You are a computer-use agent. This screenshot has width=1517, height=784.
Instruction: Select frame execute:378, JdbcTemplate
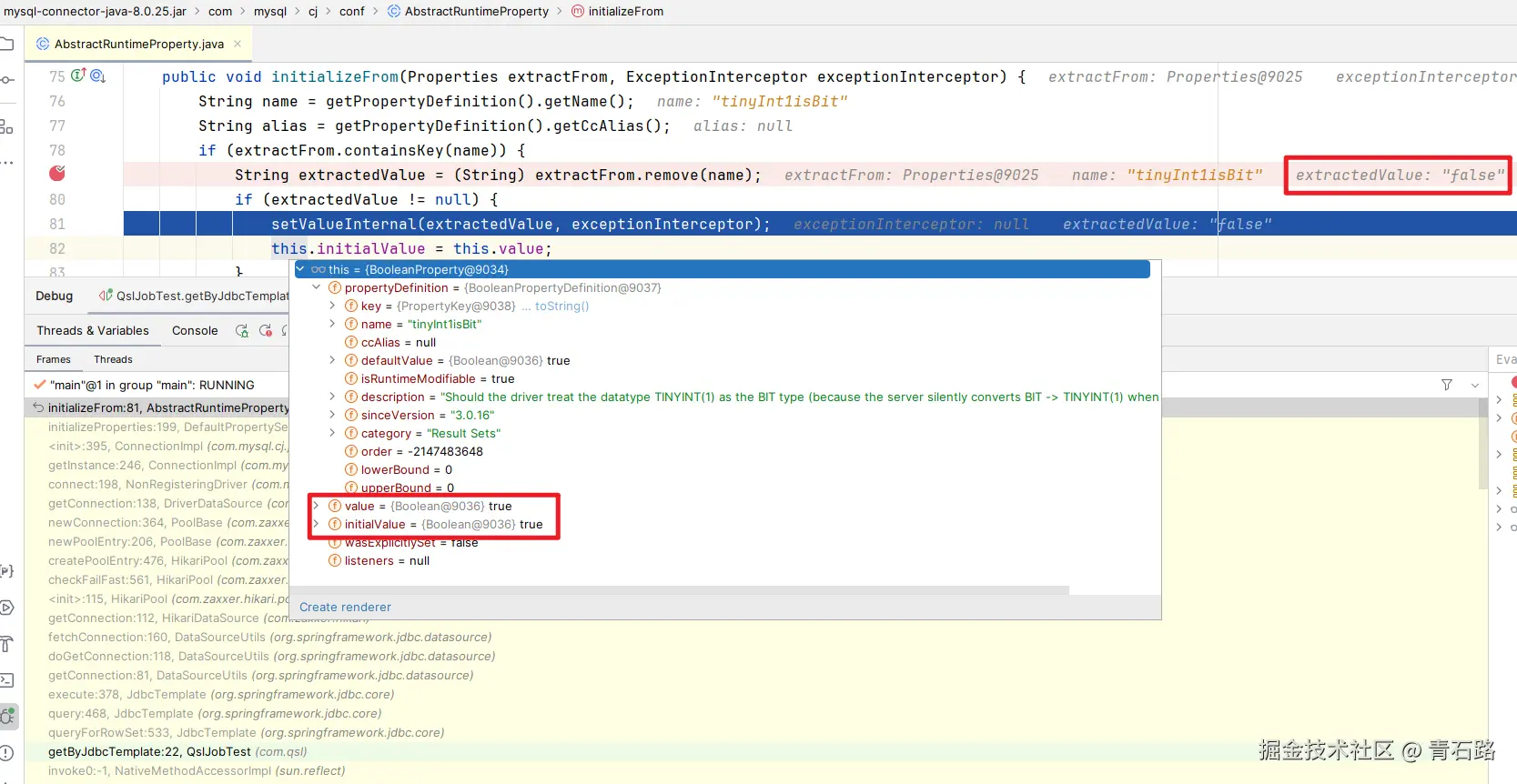coord(221,694)
